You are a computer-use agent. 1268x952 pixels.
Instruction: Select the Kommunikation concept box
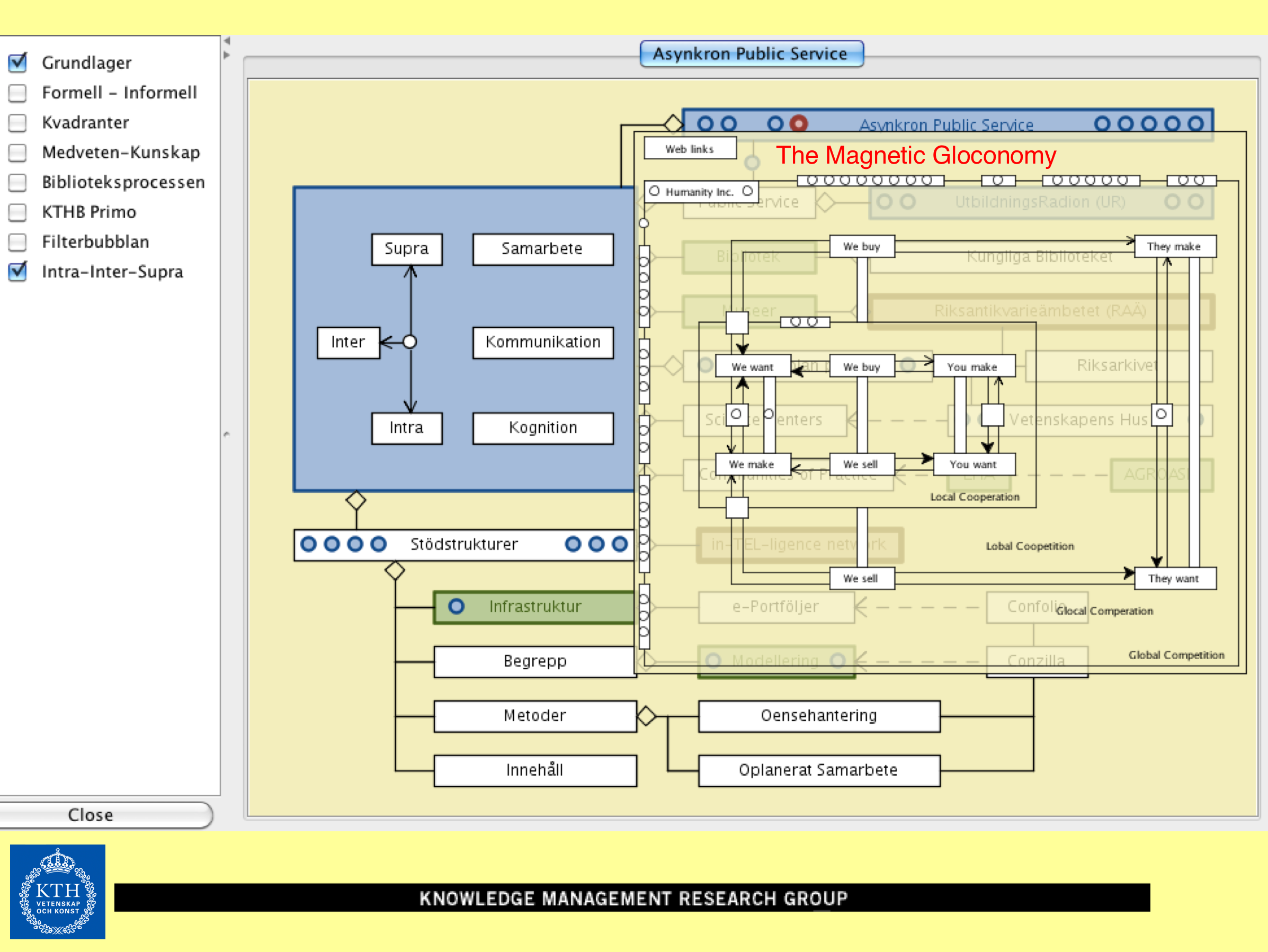tap(542, 342)
